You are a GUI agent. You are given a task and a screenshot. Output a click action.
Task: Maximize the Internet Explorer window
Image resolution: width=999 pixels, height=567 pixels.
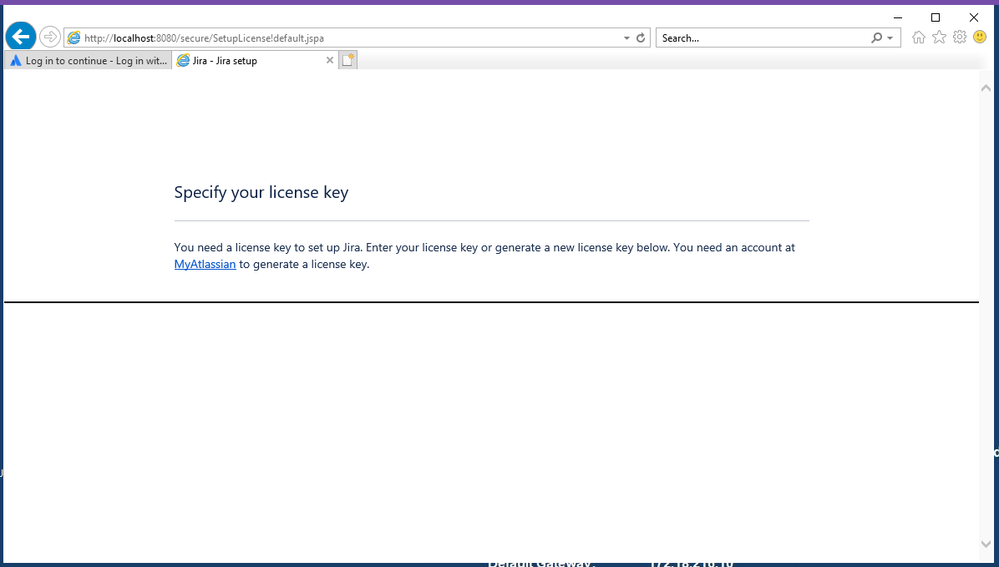click(x=935, y=18)
